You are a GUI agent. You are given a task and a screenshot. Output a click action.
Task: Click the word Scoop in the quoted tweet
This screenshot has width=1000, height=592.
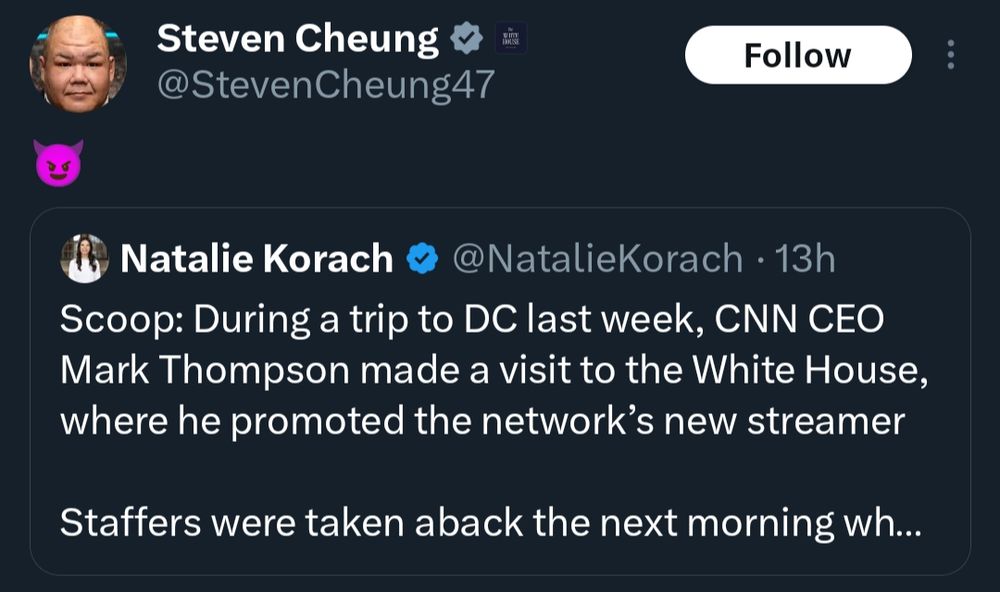coord(112,320)
